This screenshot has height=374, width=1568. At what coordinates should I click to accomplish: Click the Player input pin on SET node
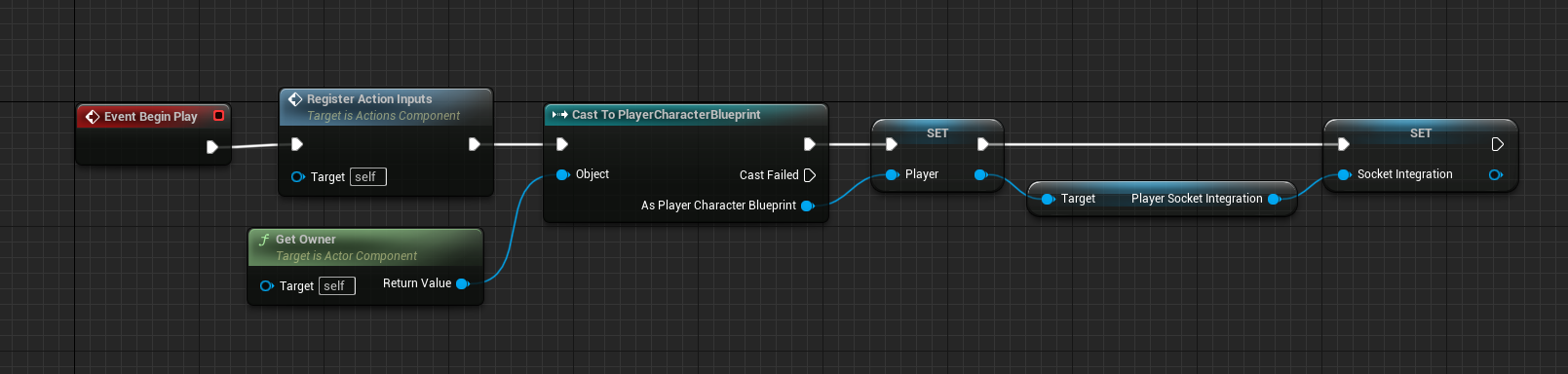(x=892, y=174)
